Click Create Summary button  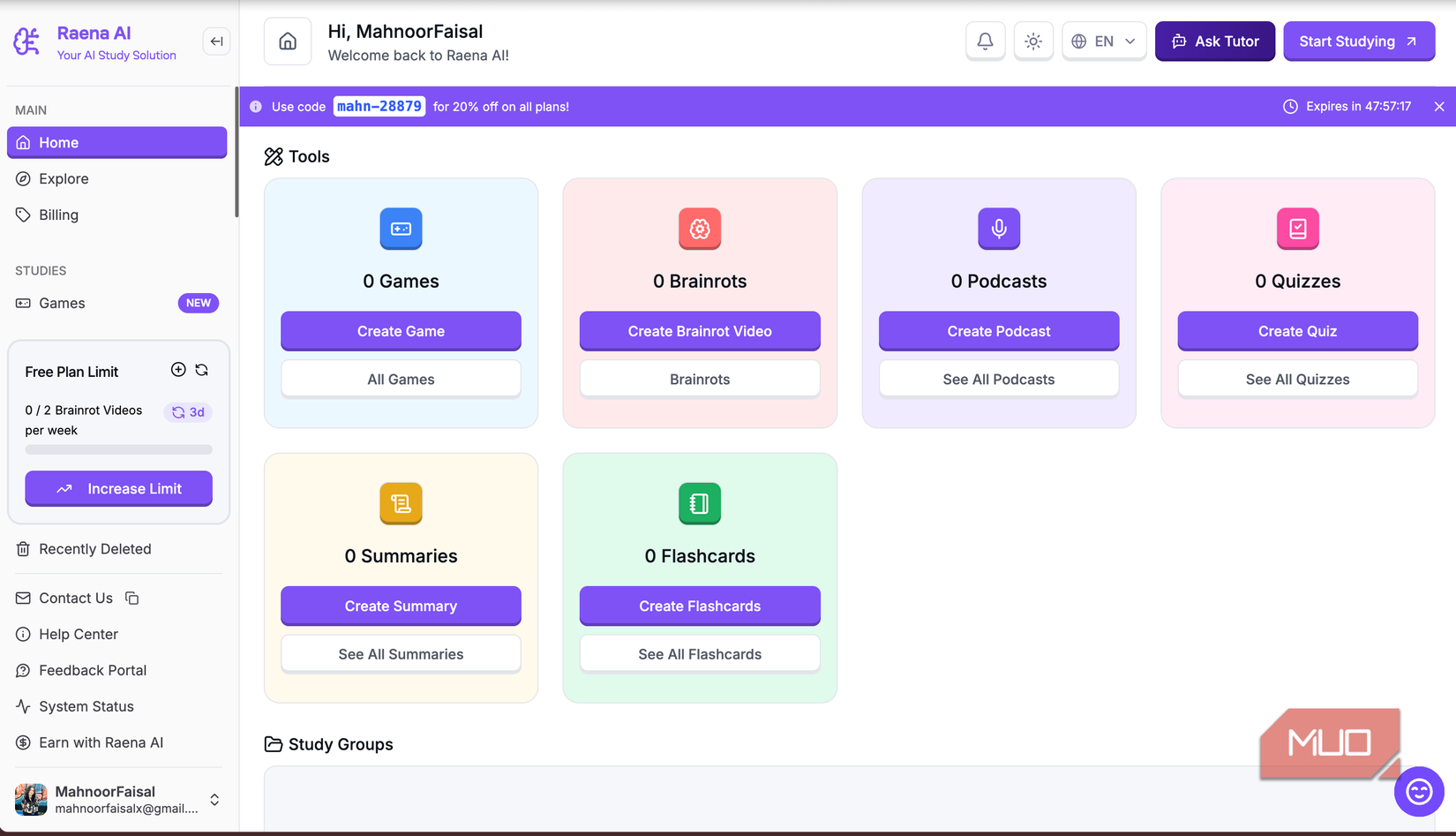402,606
